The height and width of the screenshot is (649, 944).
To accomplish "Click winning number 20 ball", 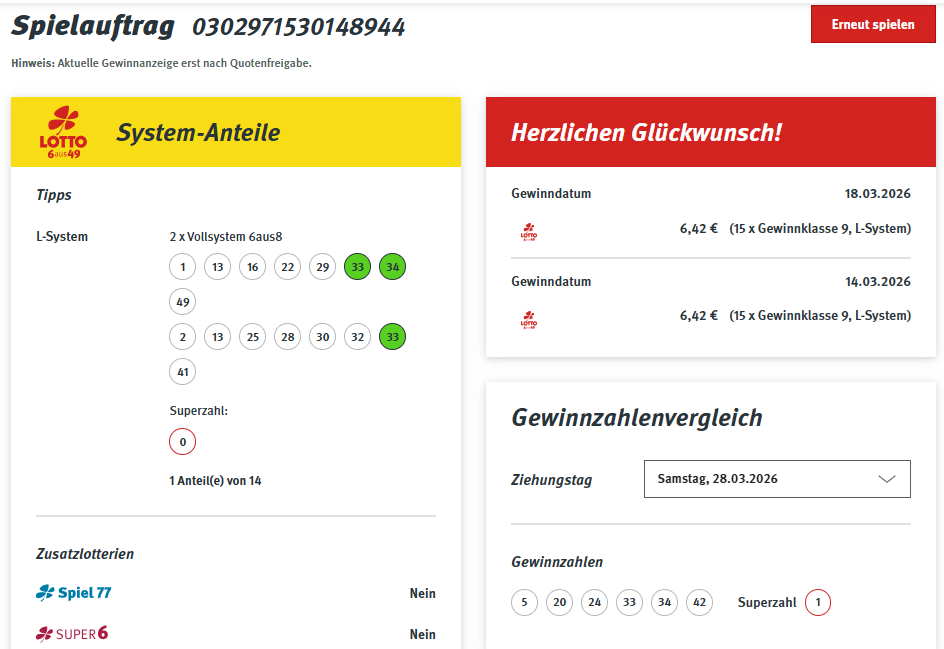I will (x=559, y=602).
